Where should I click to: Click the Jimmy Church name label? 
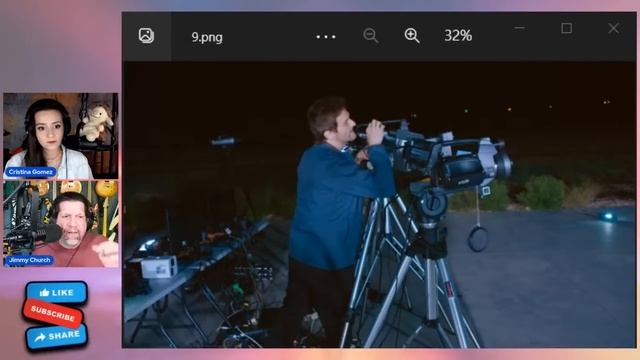click(29, 260)
